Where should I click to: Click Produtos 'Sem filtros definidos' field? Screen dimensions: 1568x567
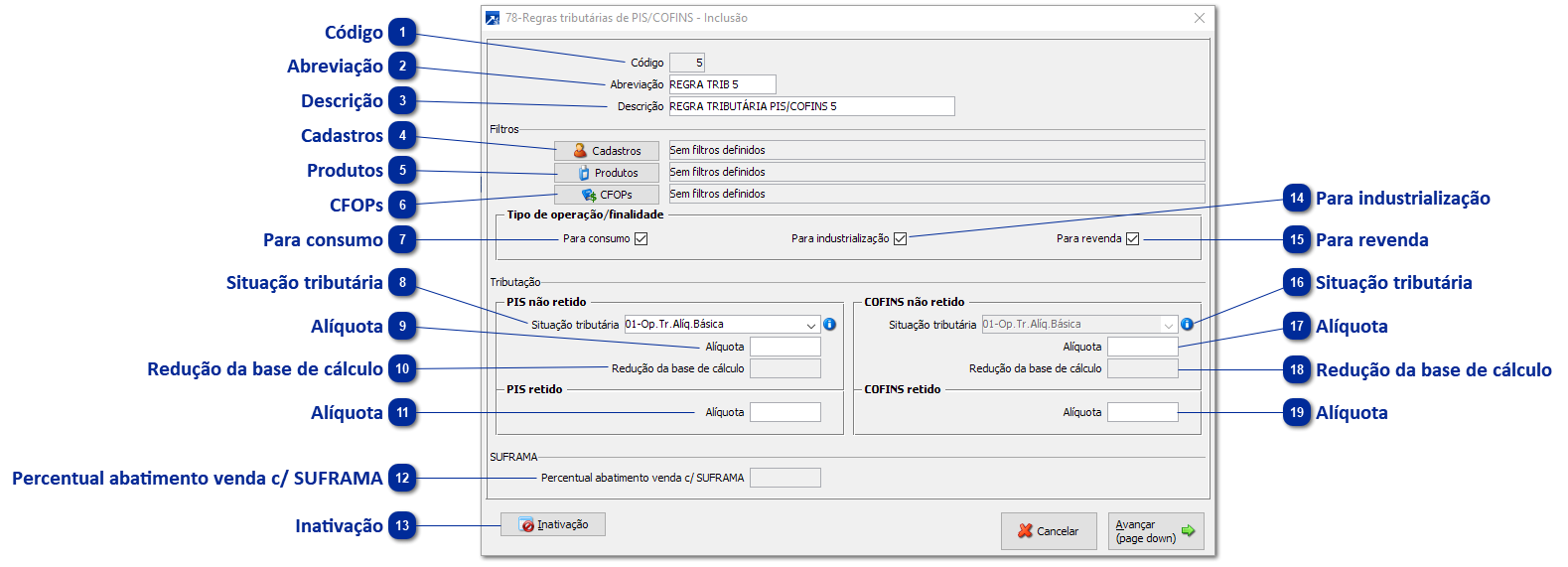[x=937, y=172]
